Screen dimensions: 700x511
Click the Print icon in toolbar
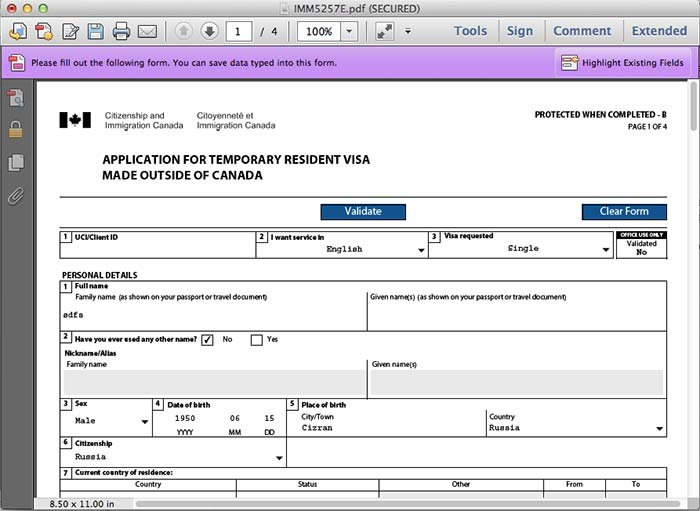pyautogui.click(x=122, y=31)
